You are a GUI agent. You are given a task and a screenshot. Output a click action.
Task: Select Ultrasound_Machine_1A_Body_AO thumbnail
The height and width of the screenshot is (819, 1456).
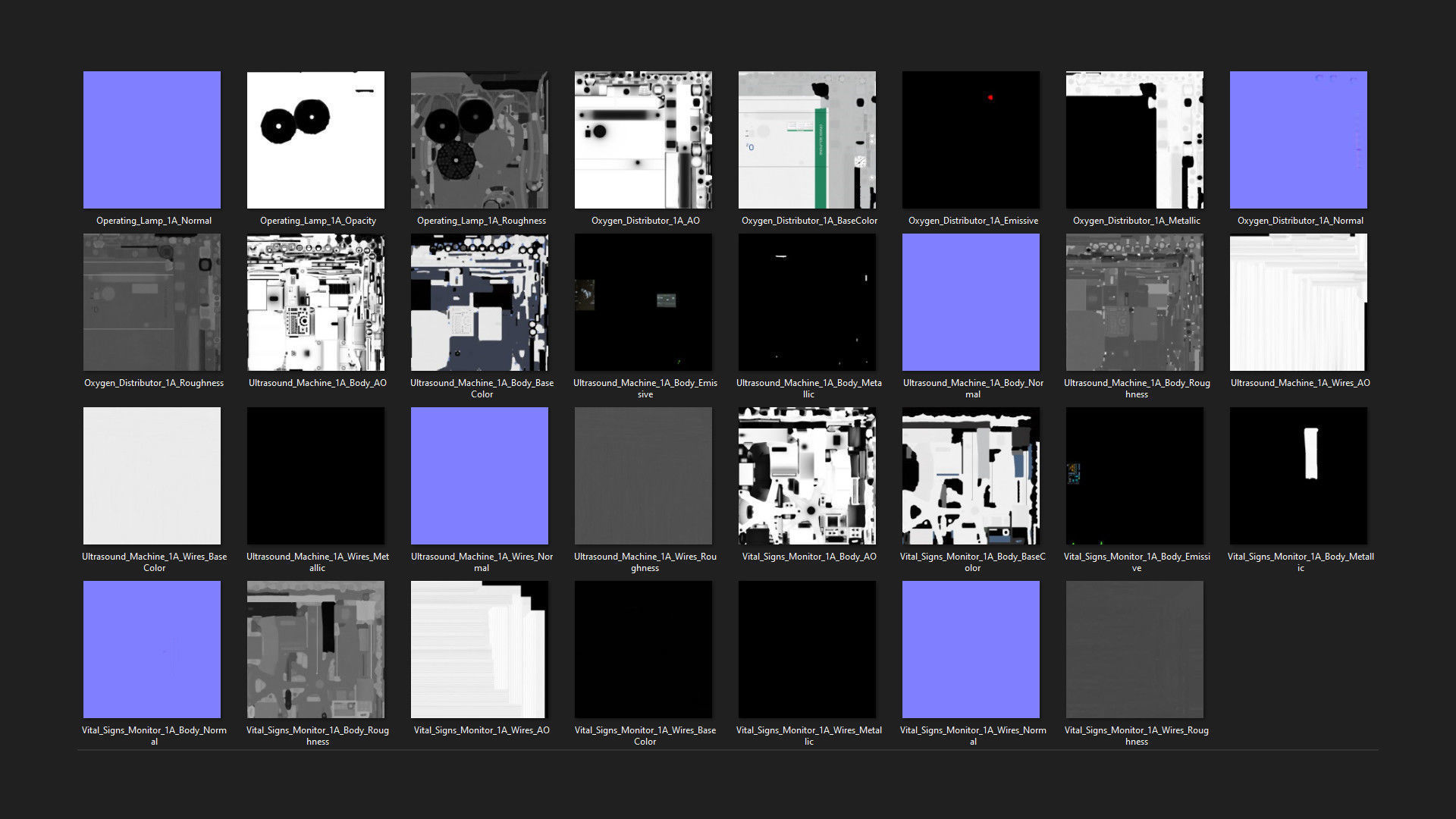(315, 302)
